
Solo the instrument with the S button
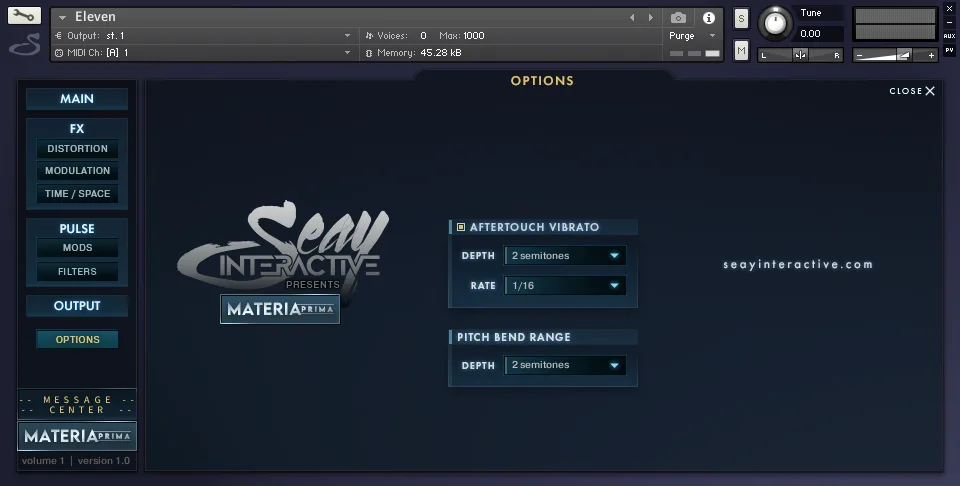tap(741, 18)
